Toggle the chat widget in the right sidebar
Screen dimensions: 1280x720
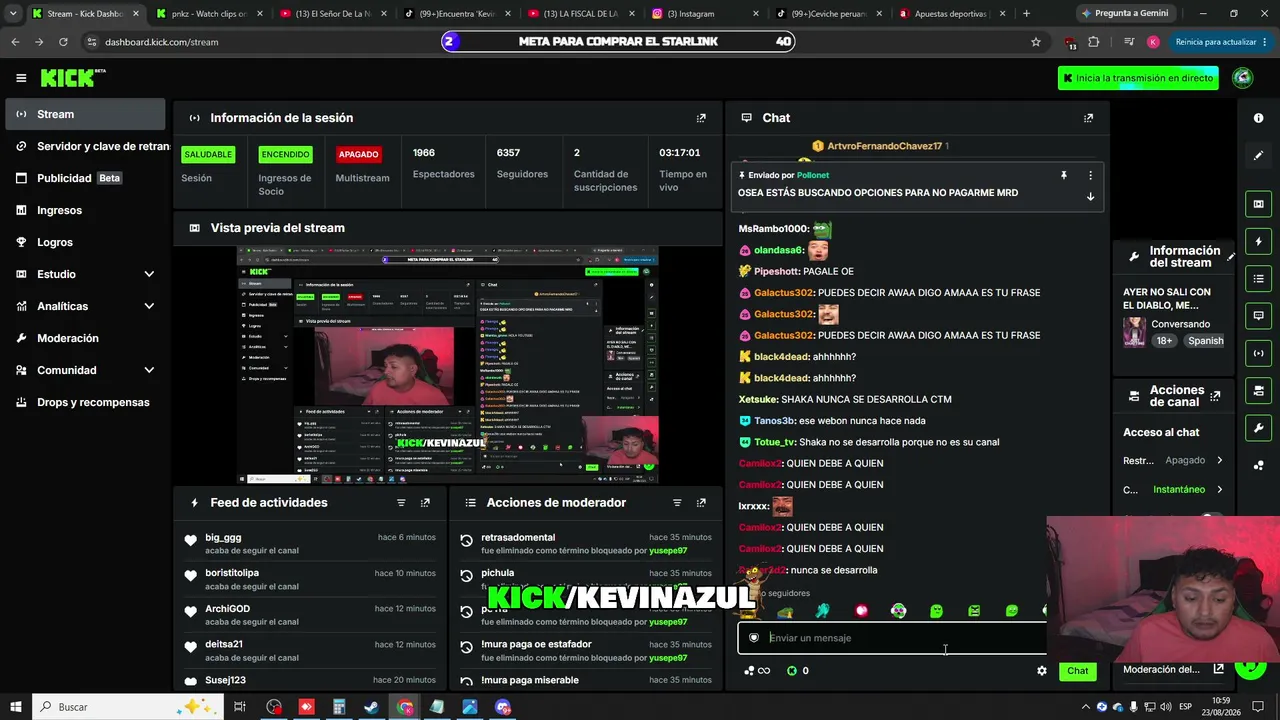[1259, 315]
